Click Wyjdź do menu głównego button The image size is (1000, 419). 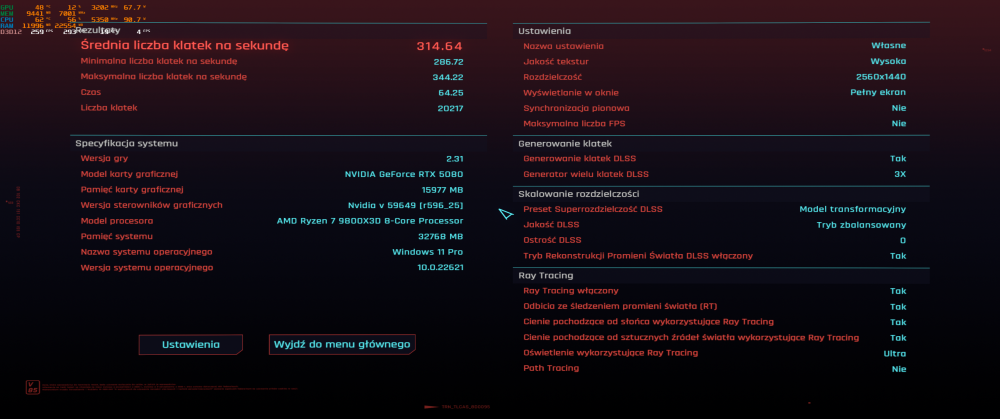(x=342, y=344)
